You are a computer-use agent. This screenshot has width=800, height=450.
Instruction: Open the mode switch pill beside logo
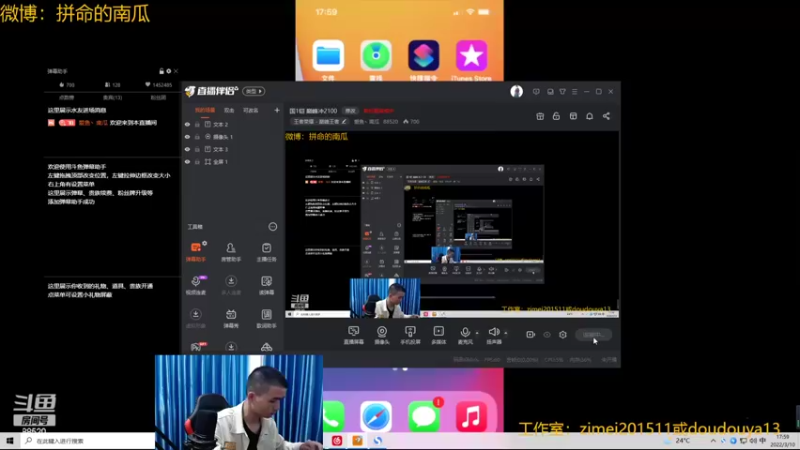pyautogui.click(x=254, y=91)
